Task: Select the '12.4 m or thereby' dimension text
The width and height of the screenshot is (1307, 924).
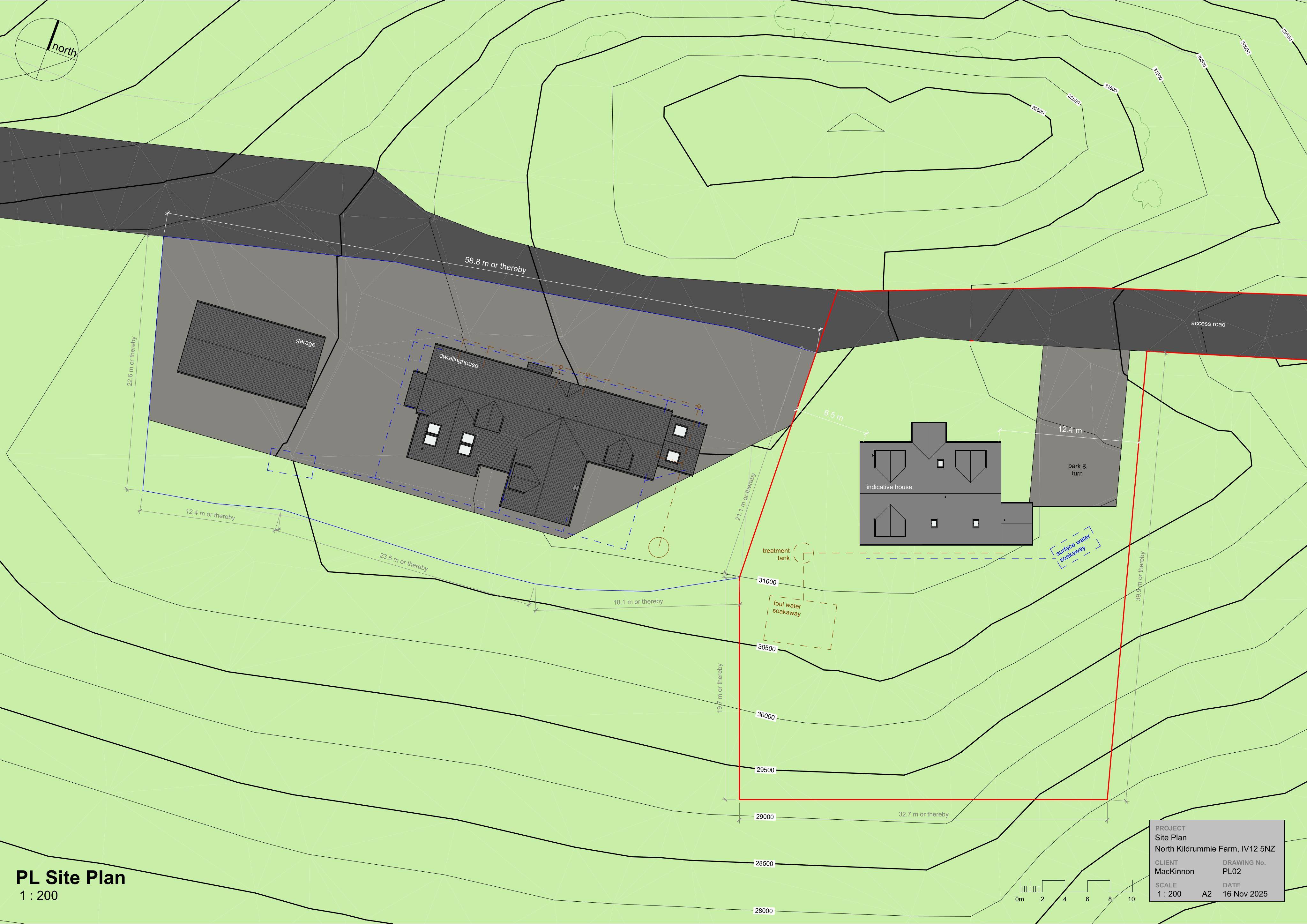Action: pyautogui.click(x=210, y=514)
